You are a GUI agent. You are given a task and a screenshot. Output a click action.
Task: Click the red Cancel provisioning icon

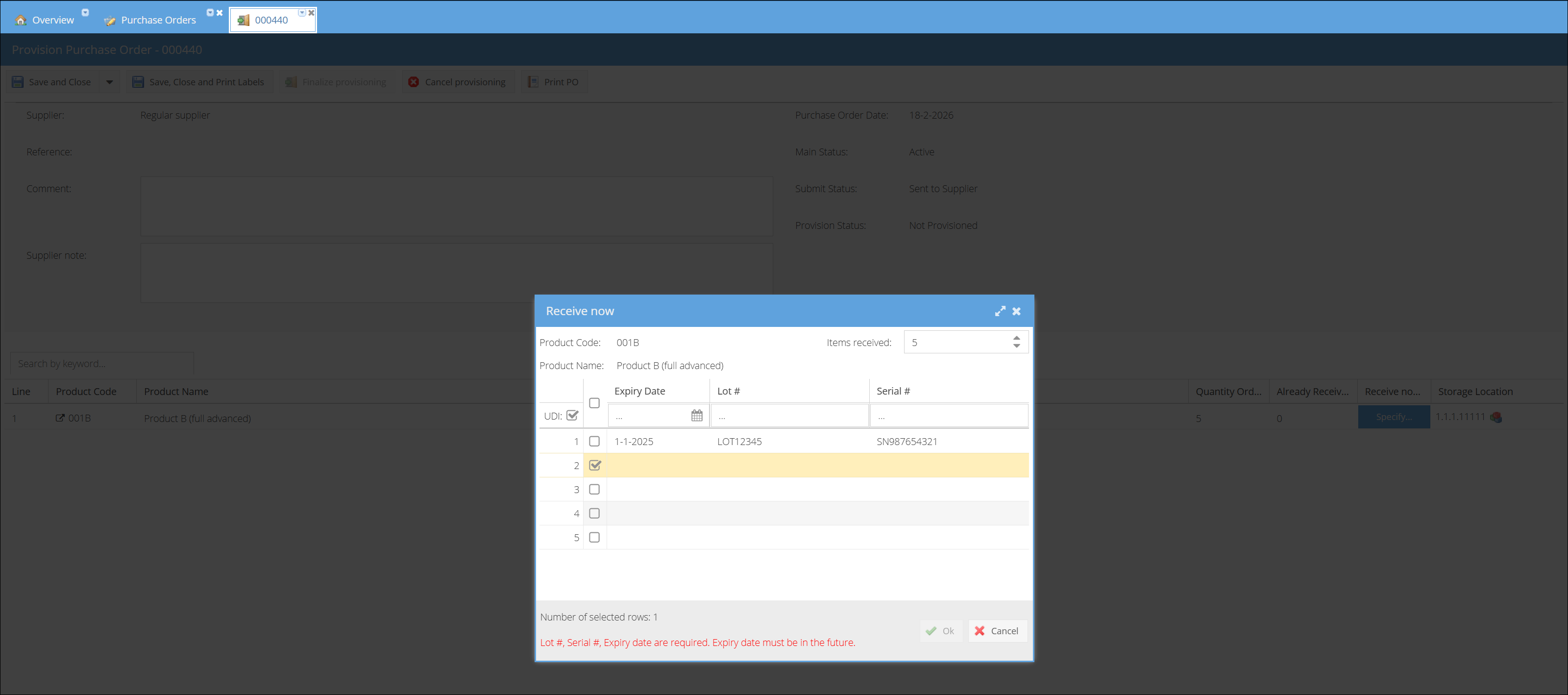click(413, 82)
